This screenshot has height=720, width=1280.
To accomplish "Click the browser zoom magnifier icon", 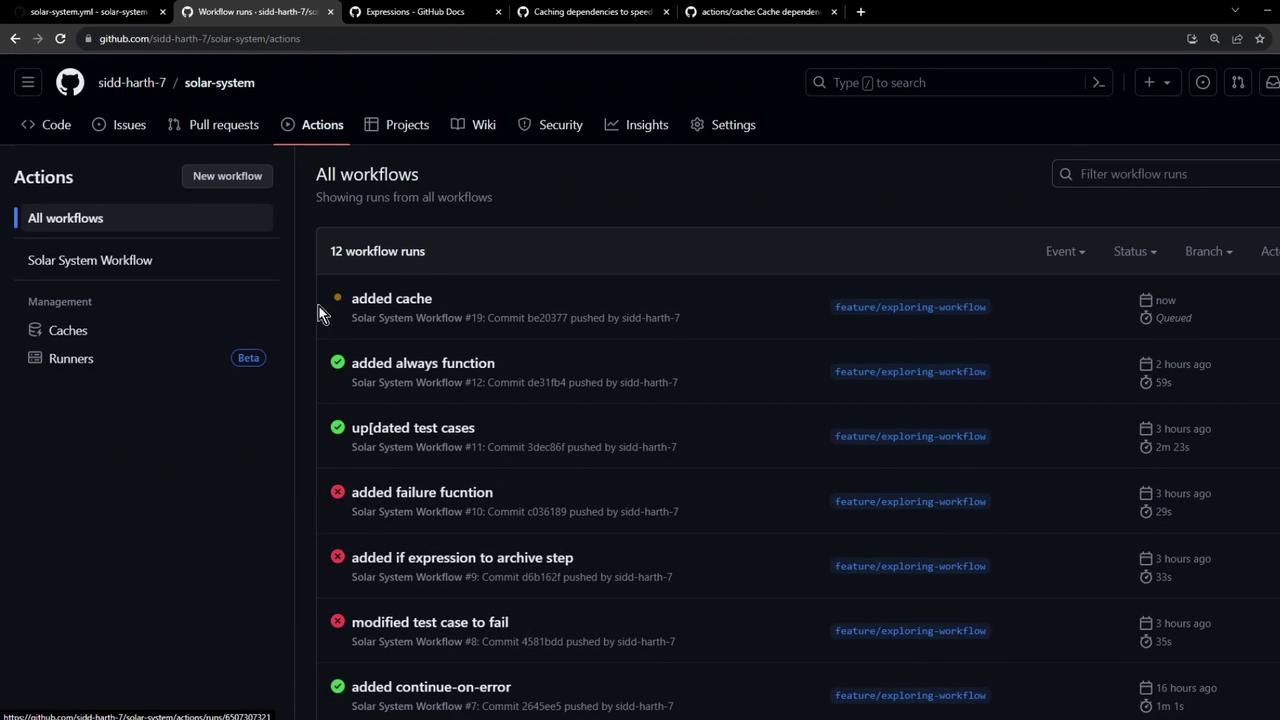I will pyautogui.click(x=1214, y=39).
